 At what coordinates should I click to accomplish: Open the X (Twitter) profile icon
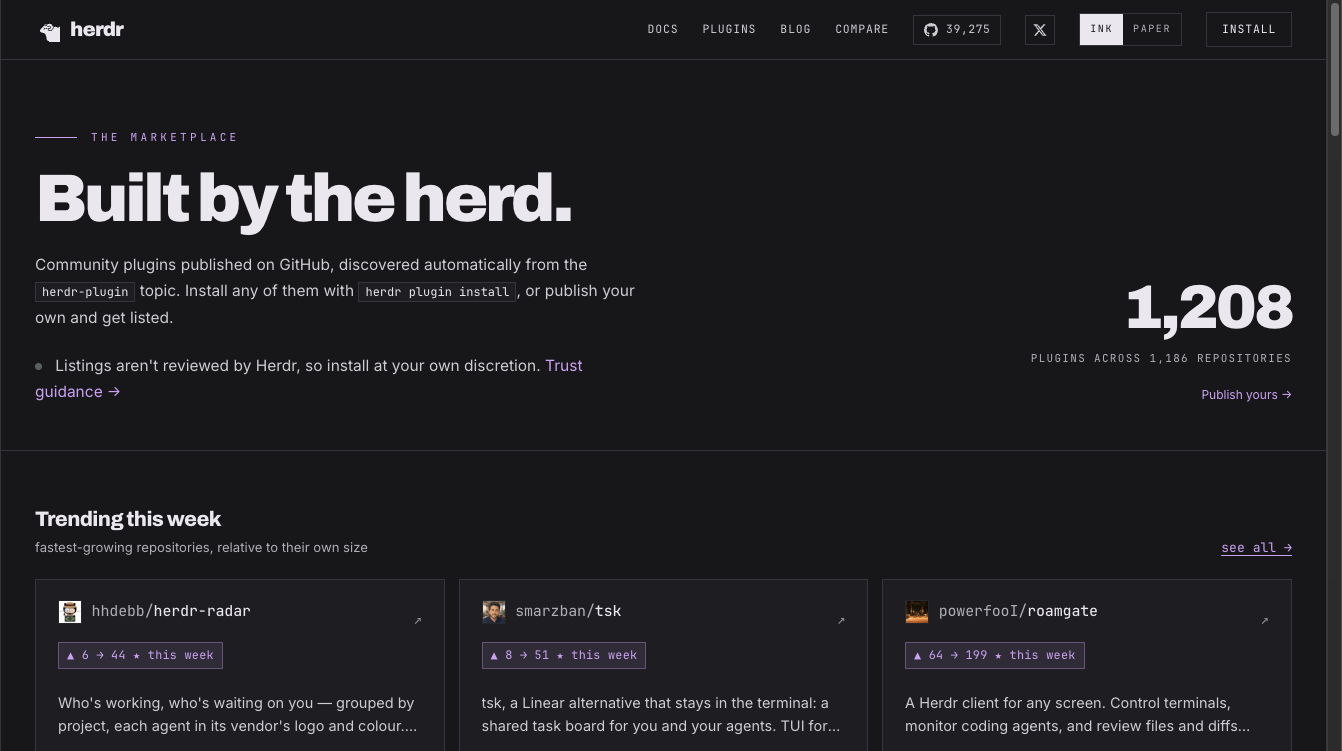(1040, 30)
